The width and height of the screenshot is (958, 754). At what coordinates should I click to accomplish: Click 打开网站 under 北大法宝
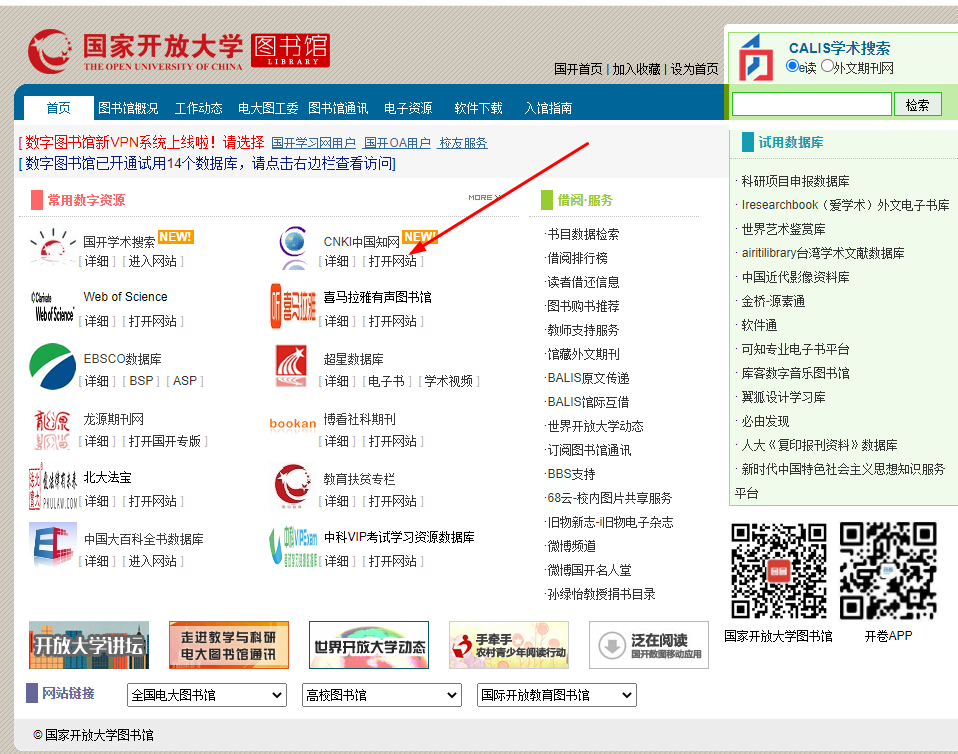[x=153, y=501]
